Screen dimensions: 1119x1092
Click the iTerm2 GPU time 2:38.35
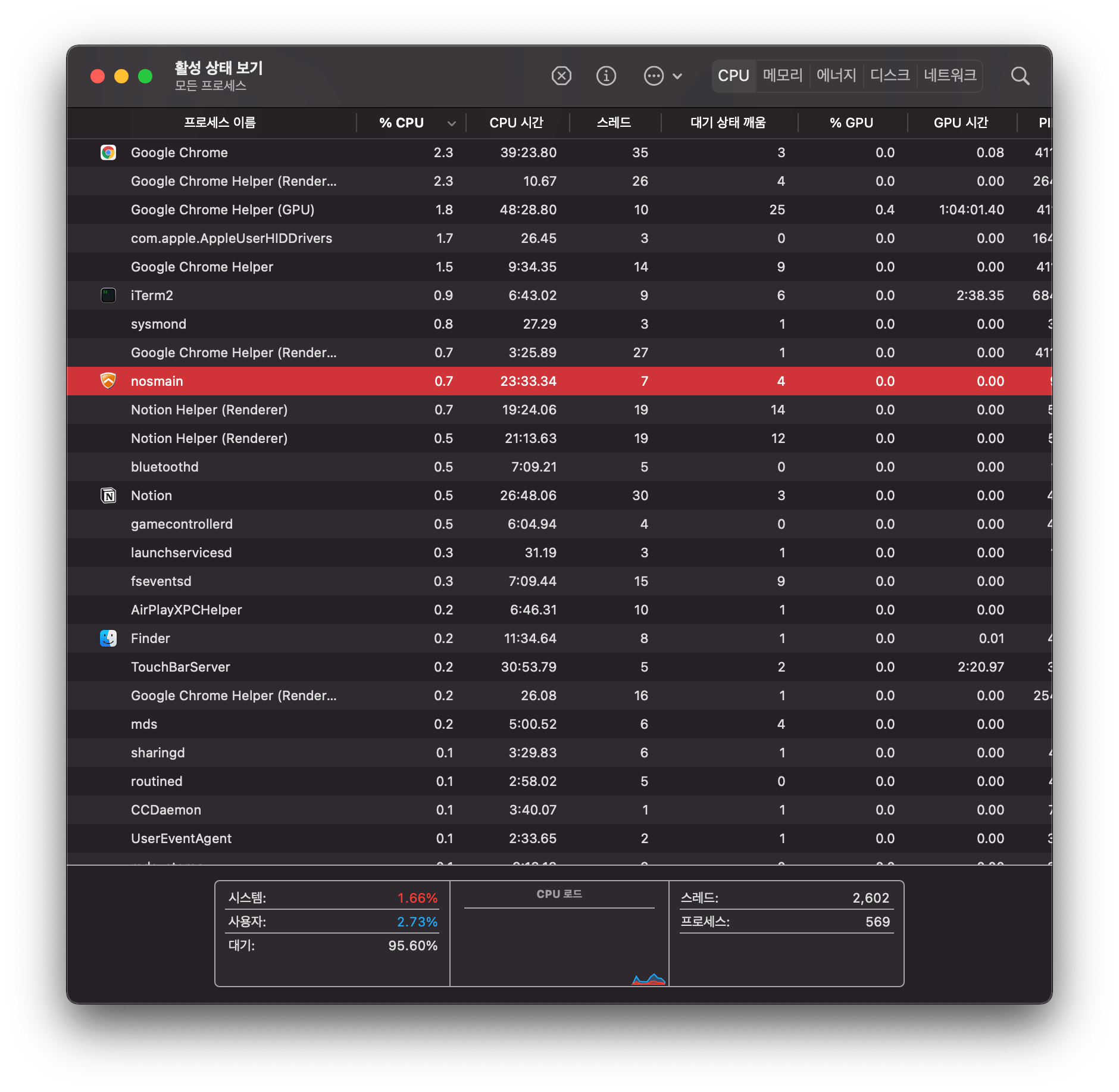(x=980, y=295)
